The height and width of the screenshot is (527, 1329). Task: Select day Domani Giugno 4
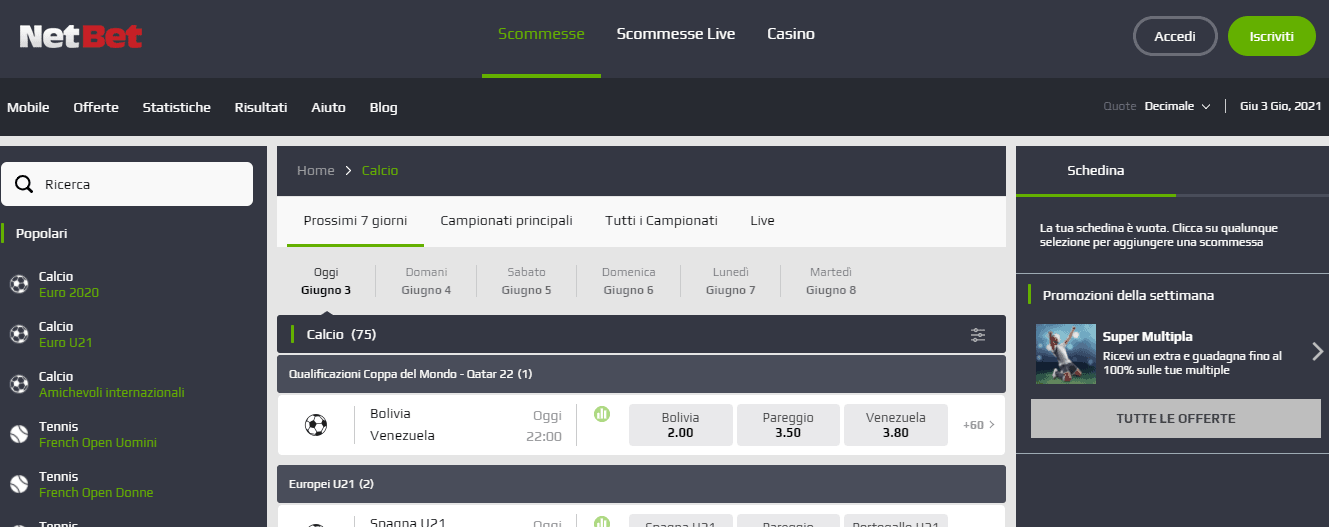[426, 281]
